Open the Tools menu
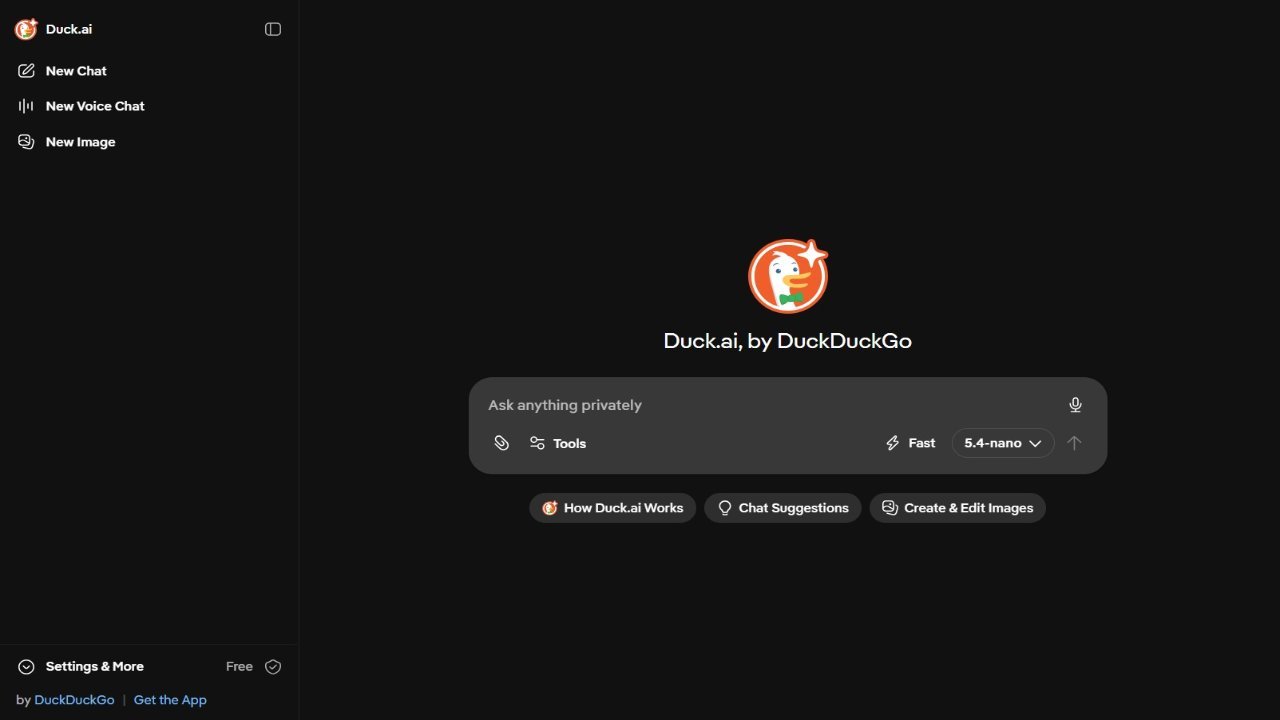This screenshot has width=1280, height=720. pos(558,443)
